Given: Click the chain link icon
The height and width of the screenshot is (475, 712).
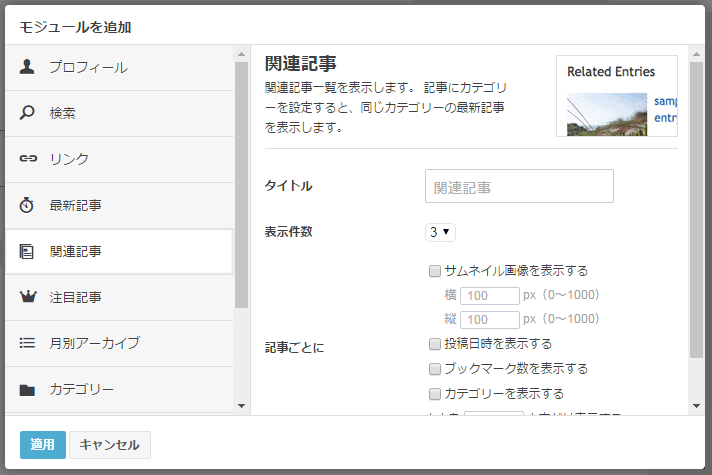Looking at the screenshot, I should click(x=28, y=158).
